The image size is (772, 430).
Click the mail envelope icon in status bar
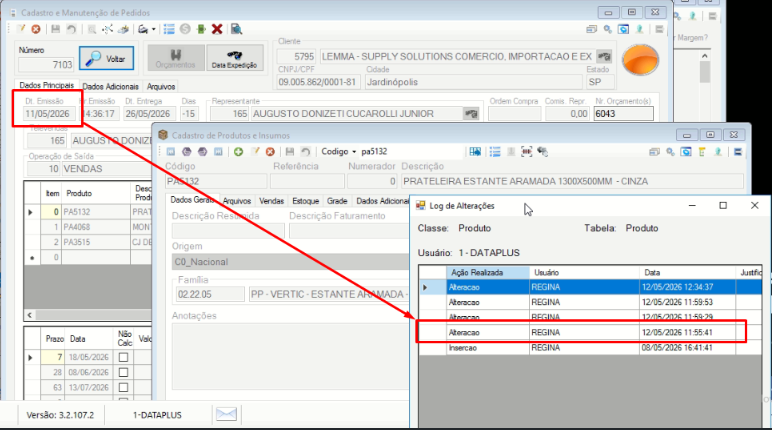coord(226,414)
